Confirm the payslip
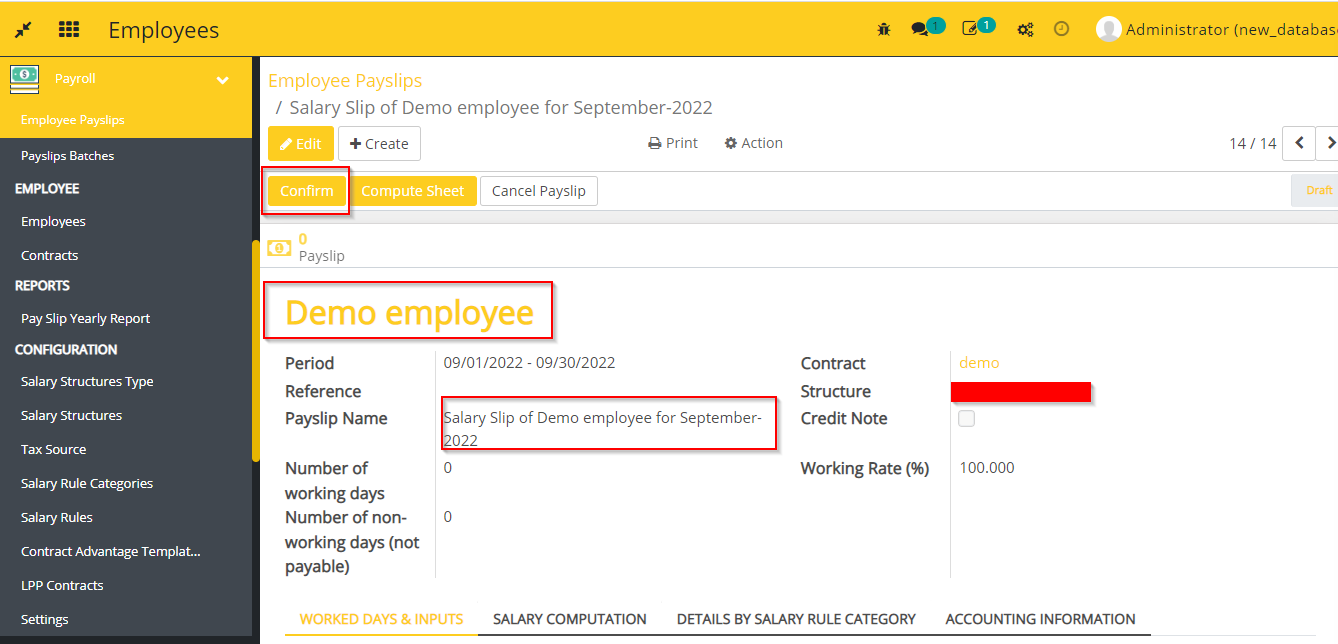 (x=305, y=190)
